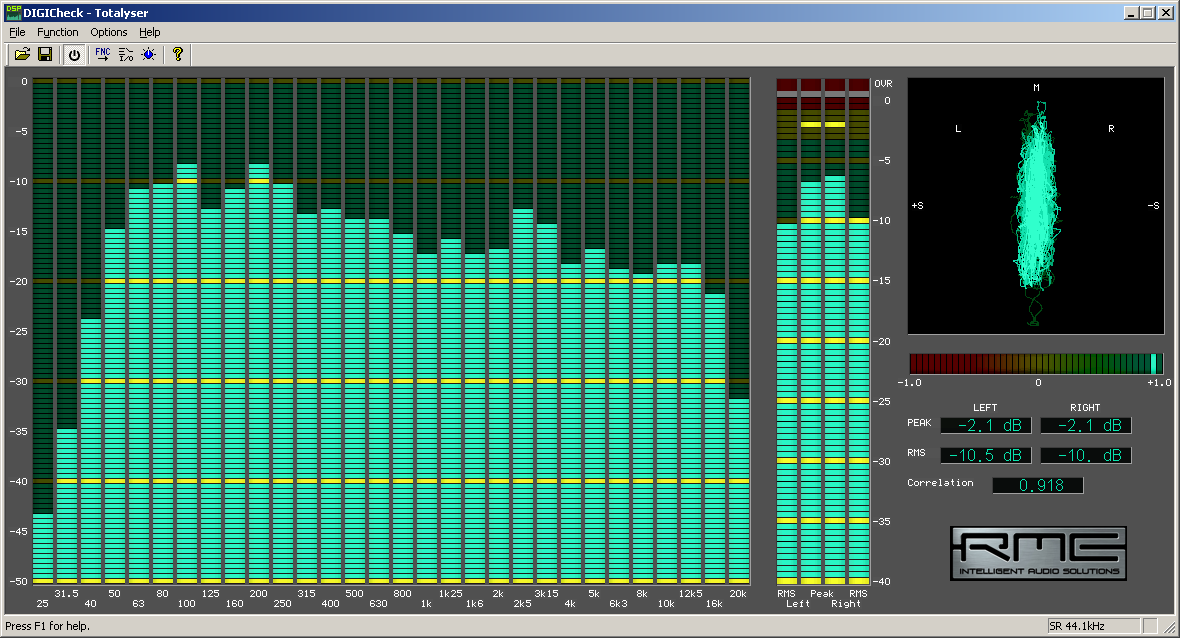
Task: Open the I/O input device setup icon
Action: 126,54
